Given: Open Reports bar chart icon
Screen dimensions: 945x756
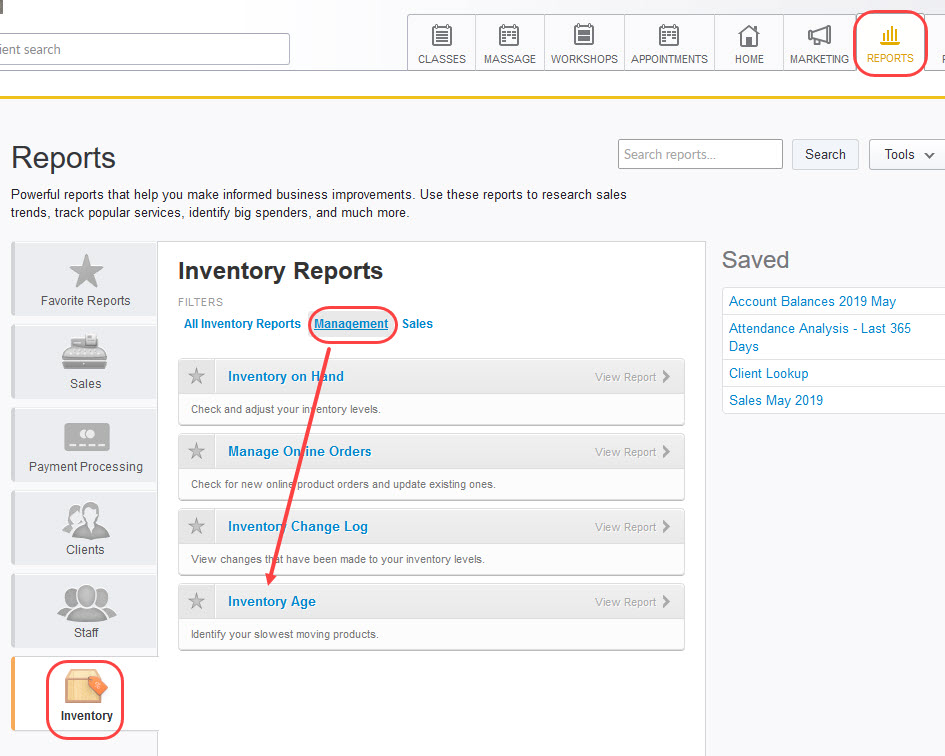Looking at the screenshot, I should (x=890, y=36).
